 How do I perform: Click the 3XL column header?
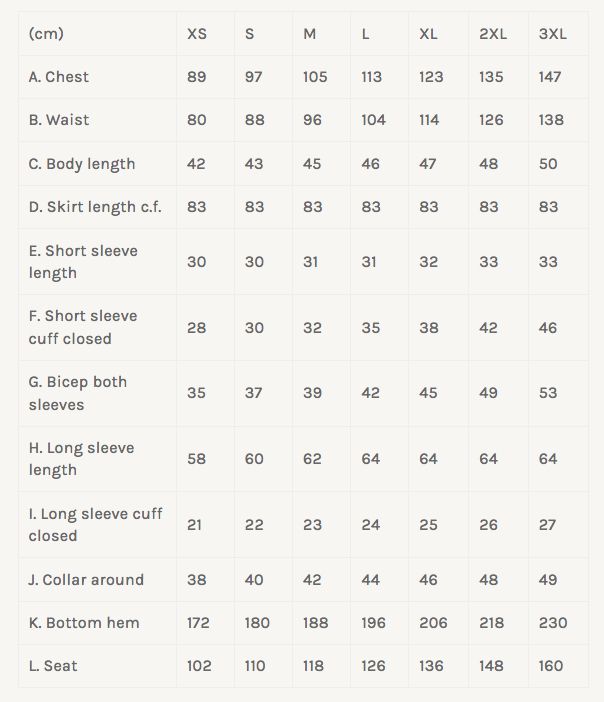pyautogui.click(x=552, y=34)
